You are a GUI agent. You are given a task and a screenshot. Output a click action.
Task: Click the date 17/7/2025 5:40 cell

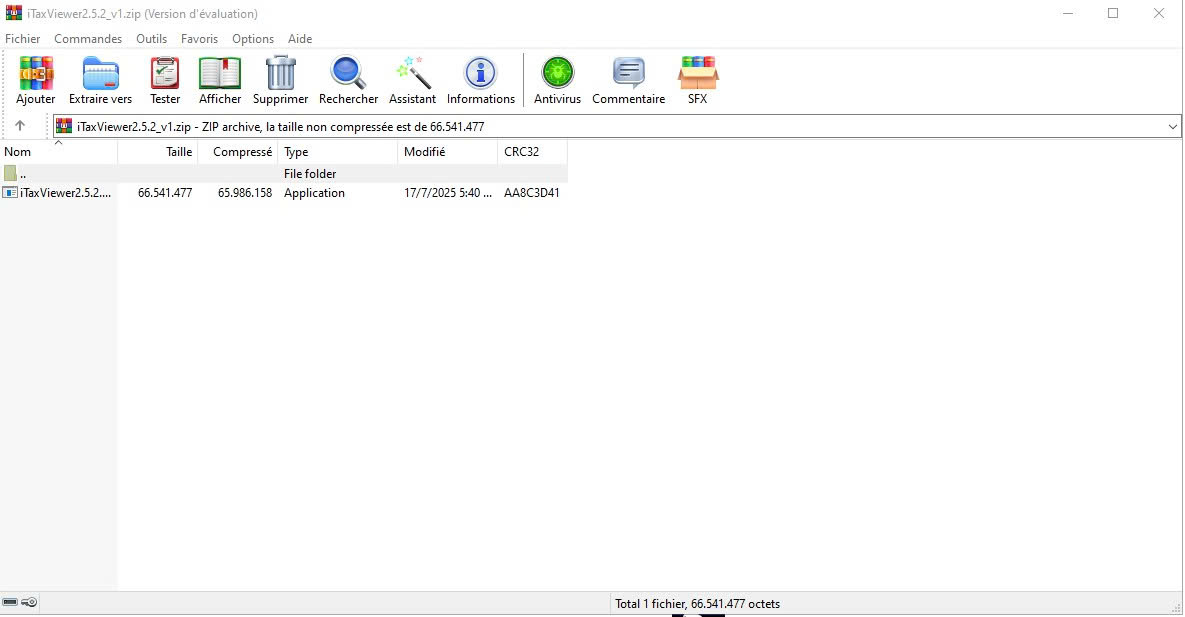pos(447,193)
